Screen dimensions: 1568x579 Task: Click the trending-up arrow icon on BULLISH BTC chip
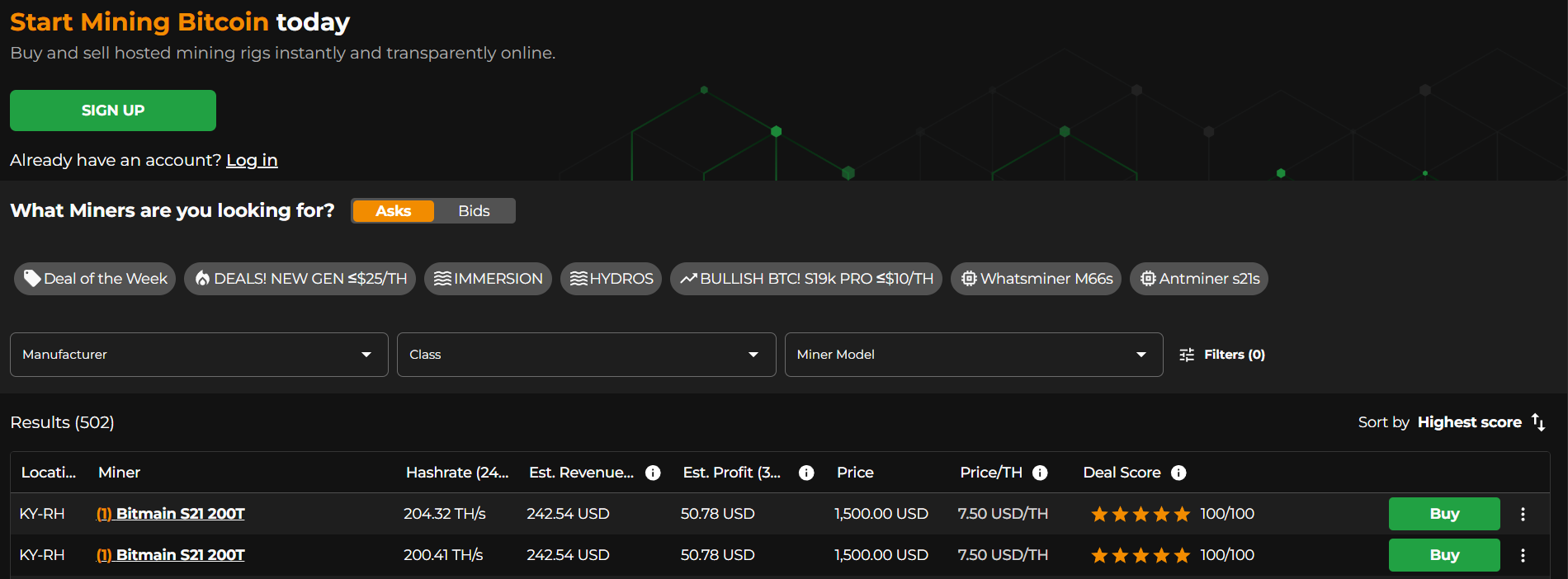688,279
